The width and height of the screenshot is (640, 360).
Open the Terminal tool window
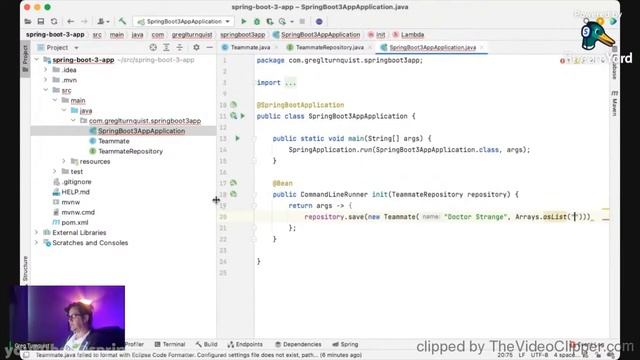170,344
